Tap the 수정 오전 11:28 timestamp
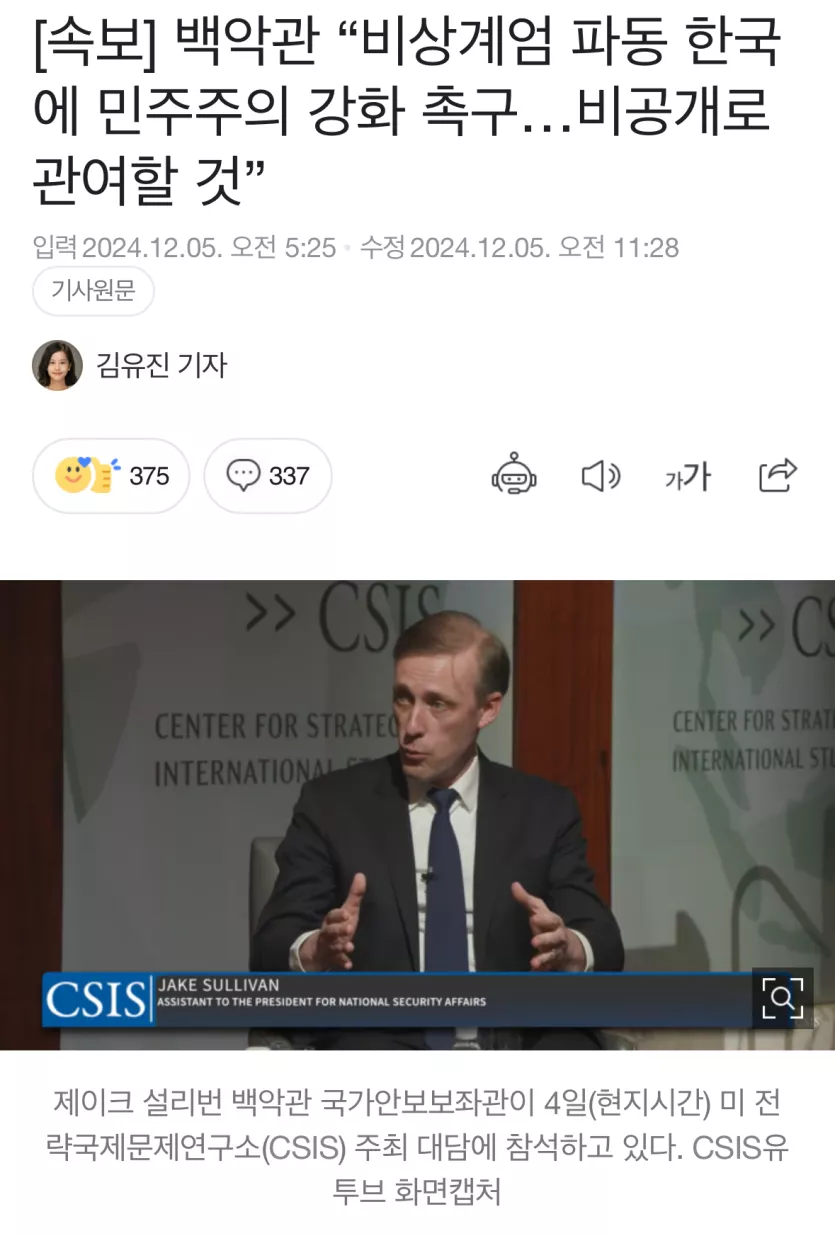 (519, 247)
